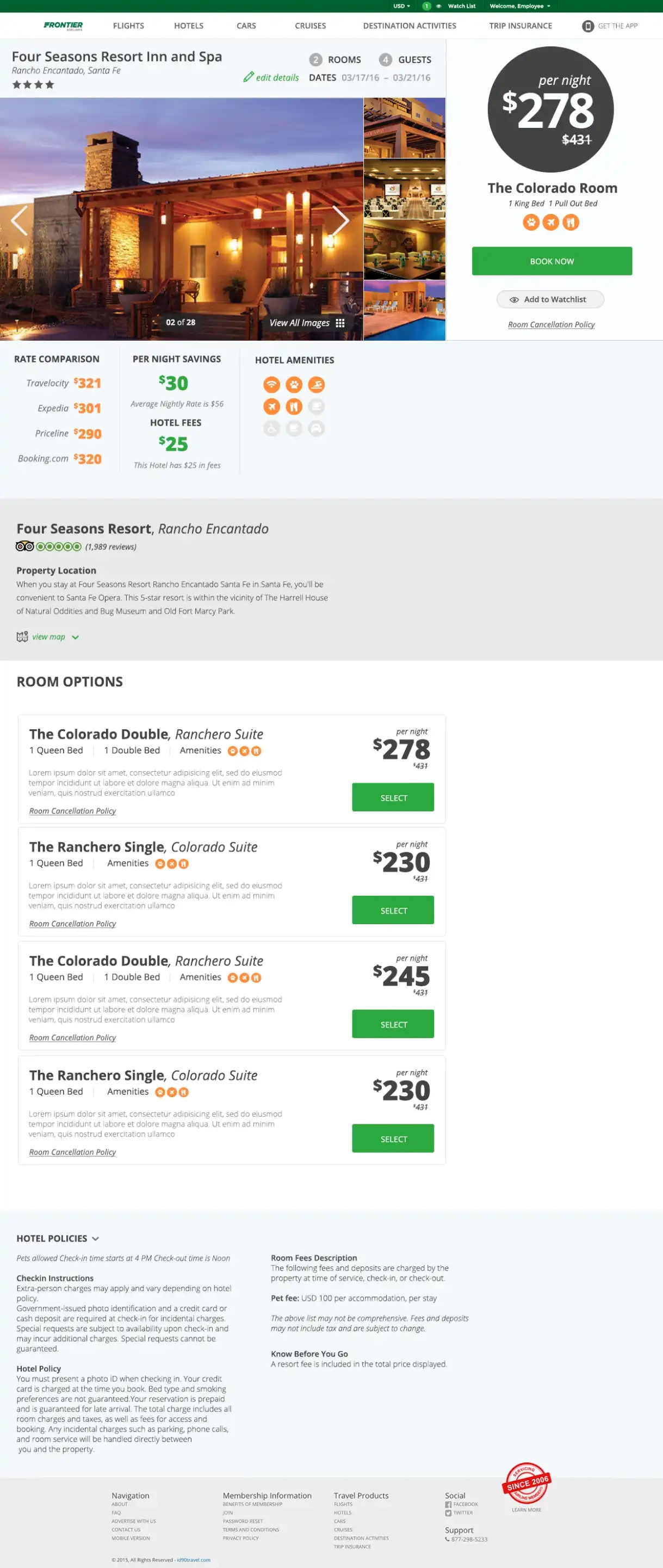Expand the view map section
663x1568 pixels.
click(48, 637)
